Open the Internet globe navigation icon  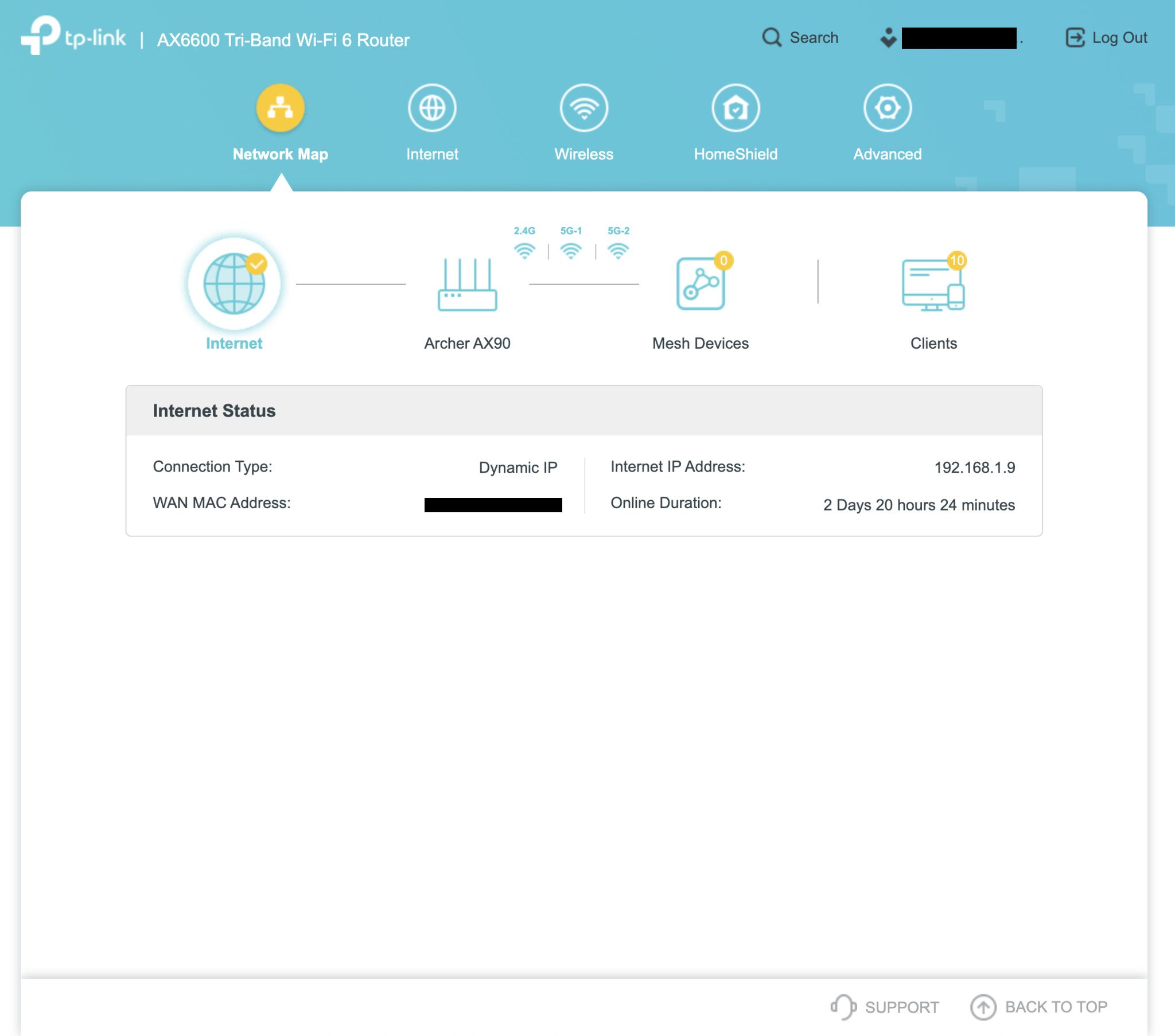[431, 108]
